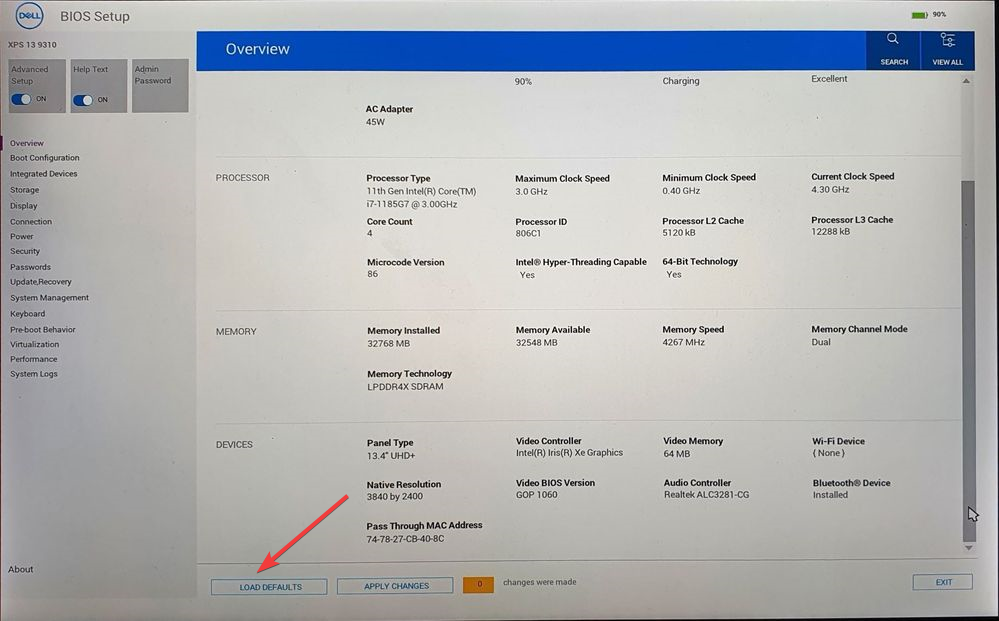This screenshot has width=999, height=621.
Task: Open System Logs
Action: pos(34,375)
